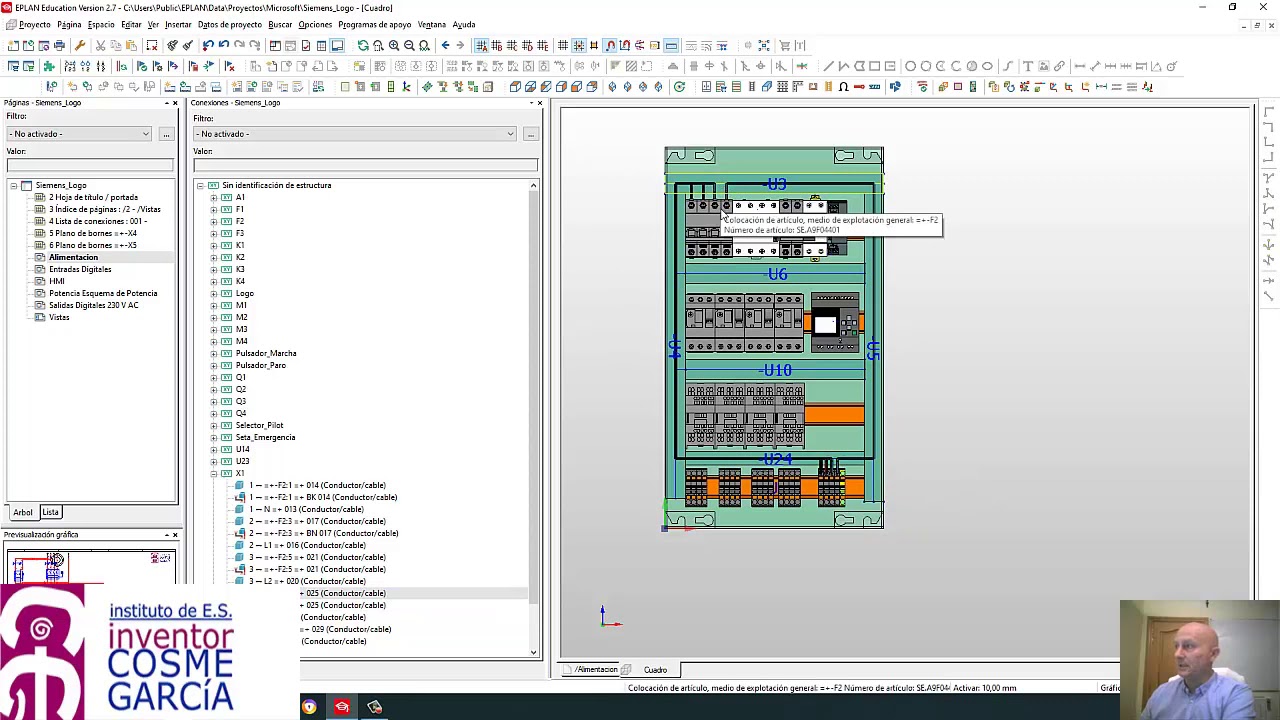This screenshot has height=720, width=1280.
Task: Click the spline curve tool icon
Action: (1007, 66)
